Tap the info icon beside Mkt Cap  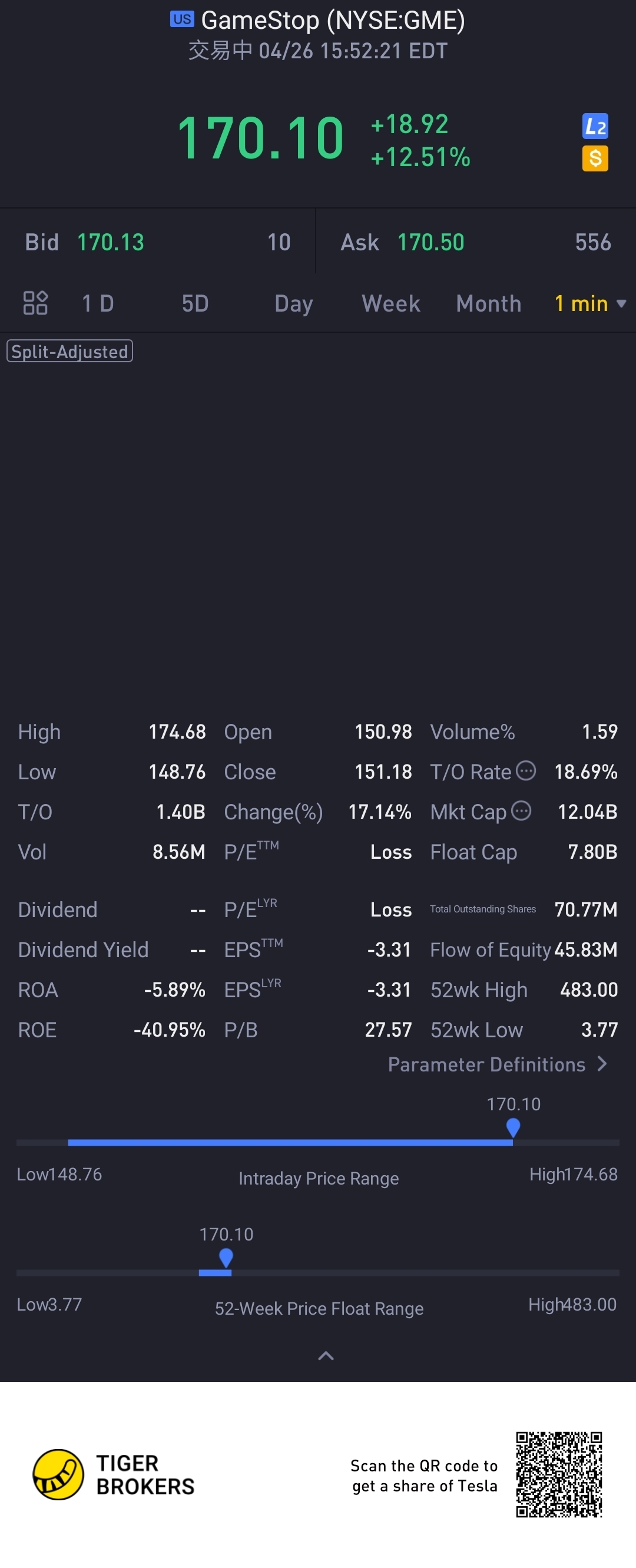pyautogui.click(x=521, y=811)
